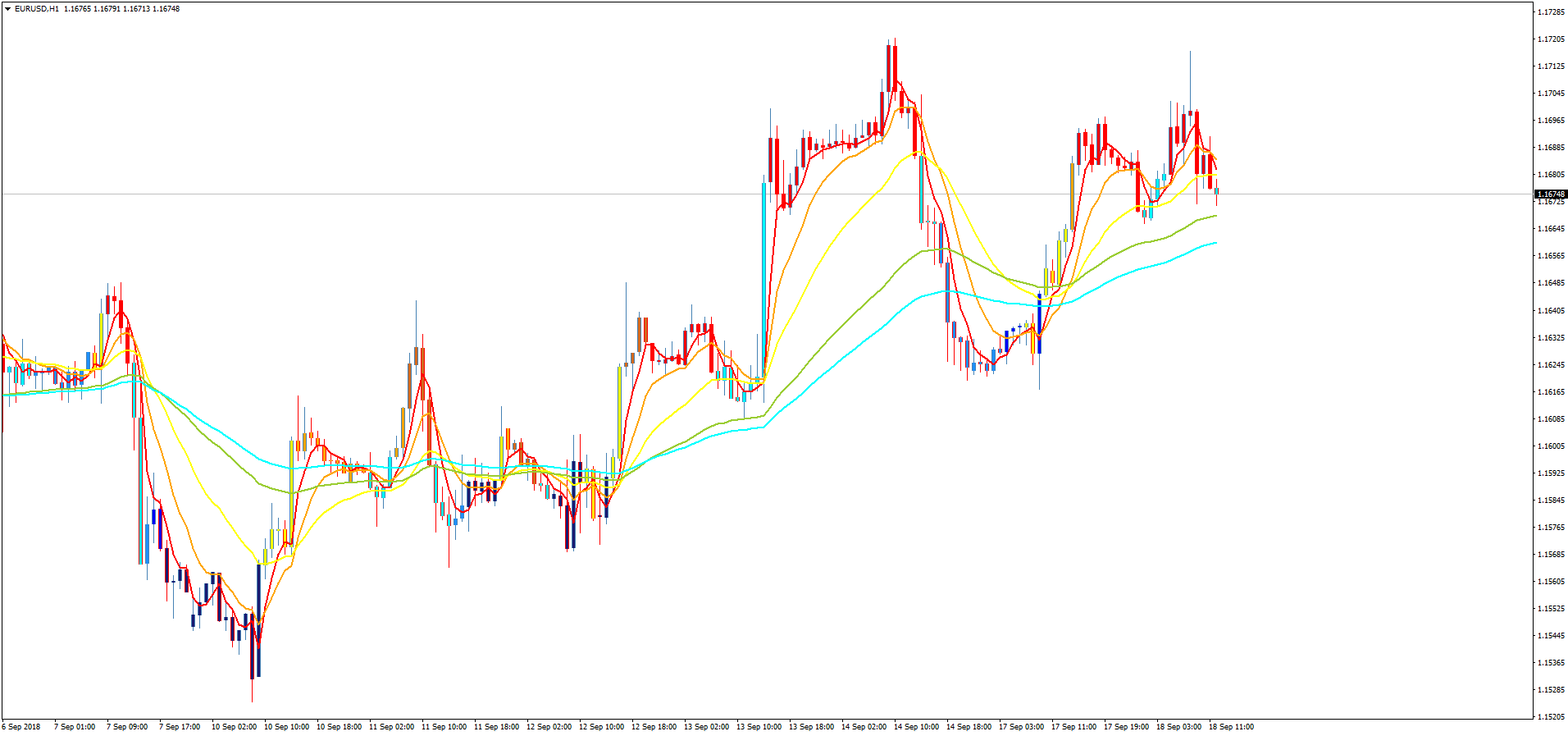Click the 7 Sep 09:00 time label

point(127,727)
